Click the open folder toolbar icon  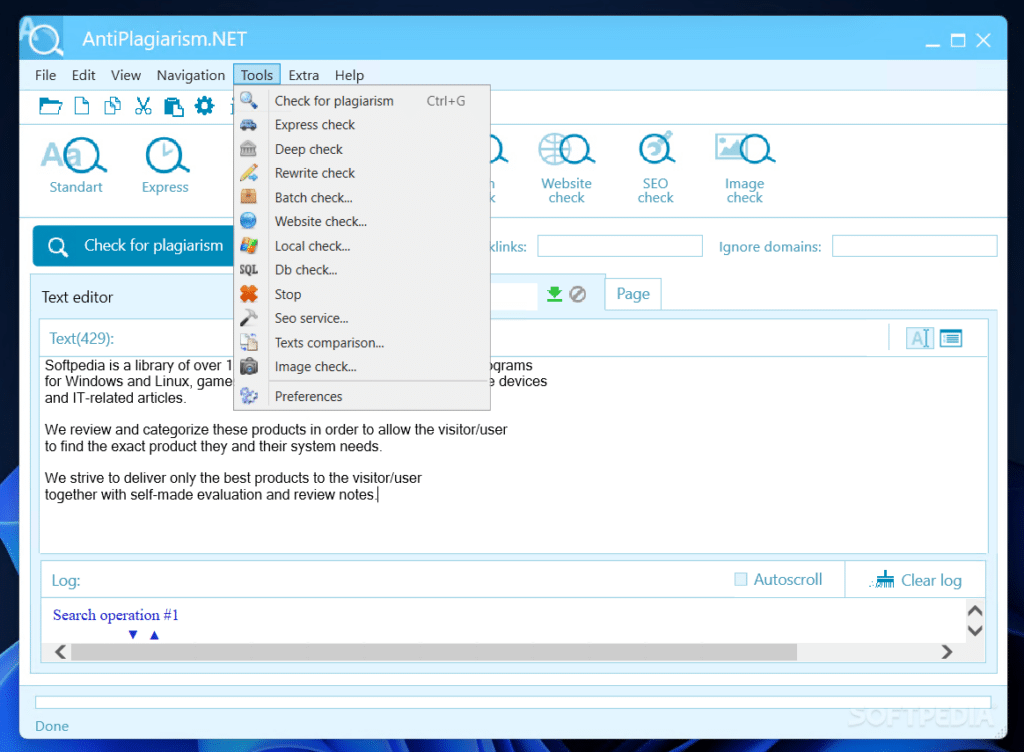(x=50, y=106)
